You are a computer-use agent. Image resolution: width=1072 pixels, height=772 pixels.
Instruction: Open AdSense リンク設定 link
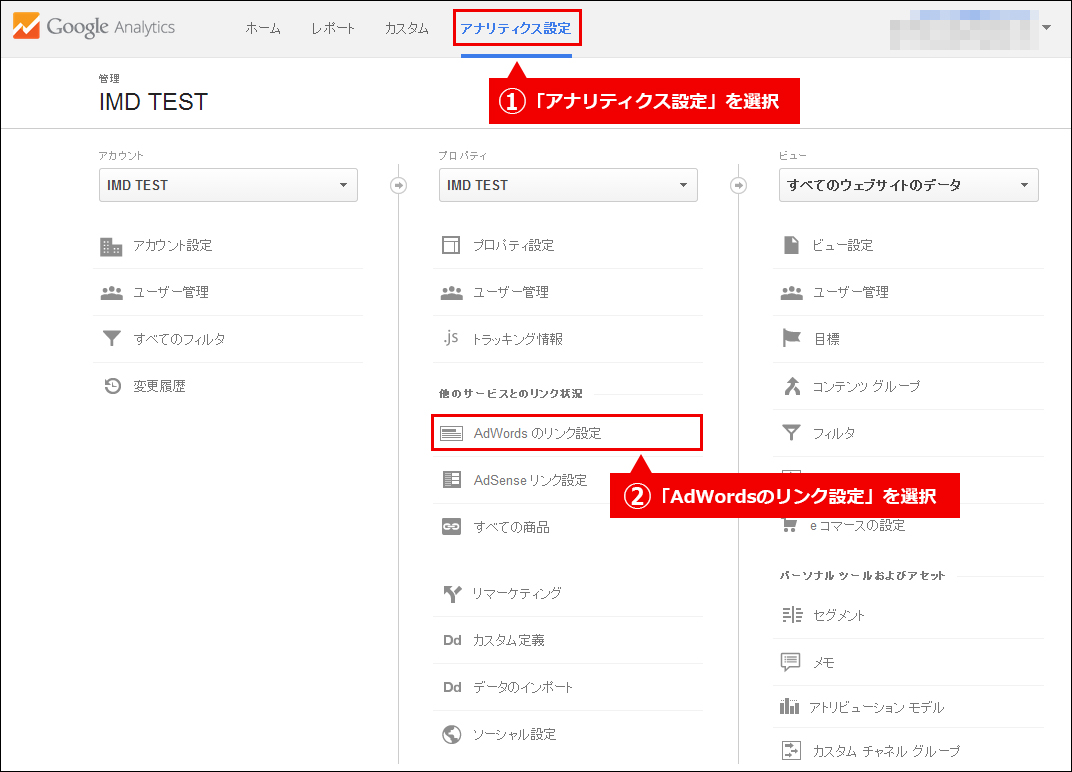(531, 480)
